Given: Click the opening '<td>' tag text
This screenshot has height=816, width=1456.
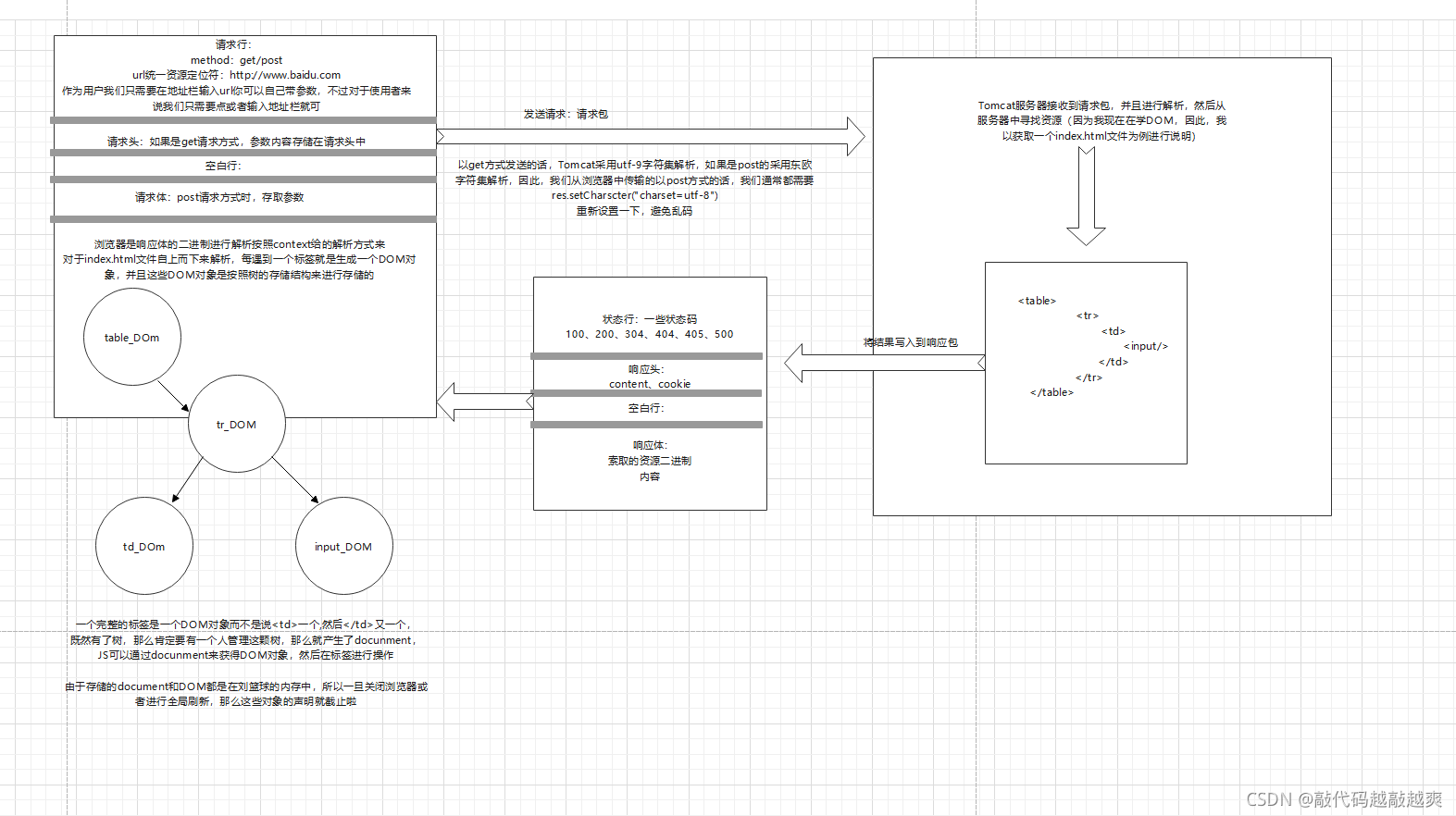Looking at the screenshot, I should click(1114, 331).
